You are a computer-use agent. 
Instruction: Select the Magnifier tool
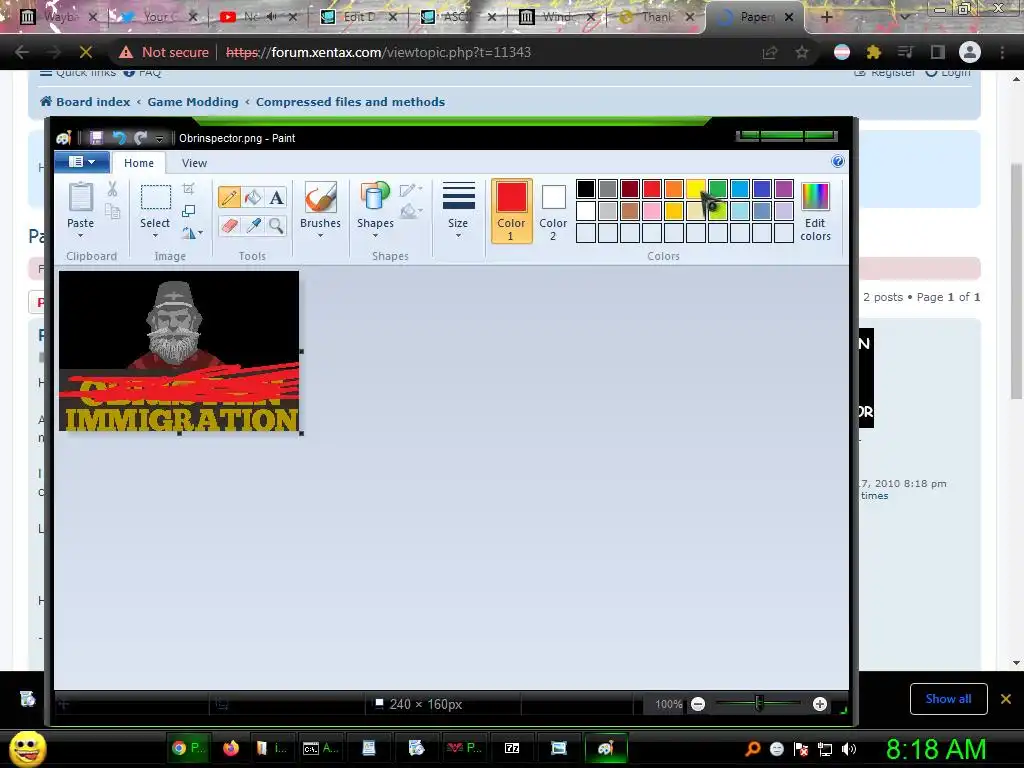pyautogui.click(x=276, y=226)
